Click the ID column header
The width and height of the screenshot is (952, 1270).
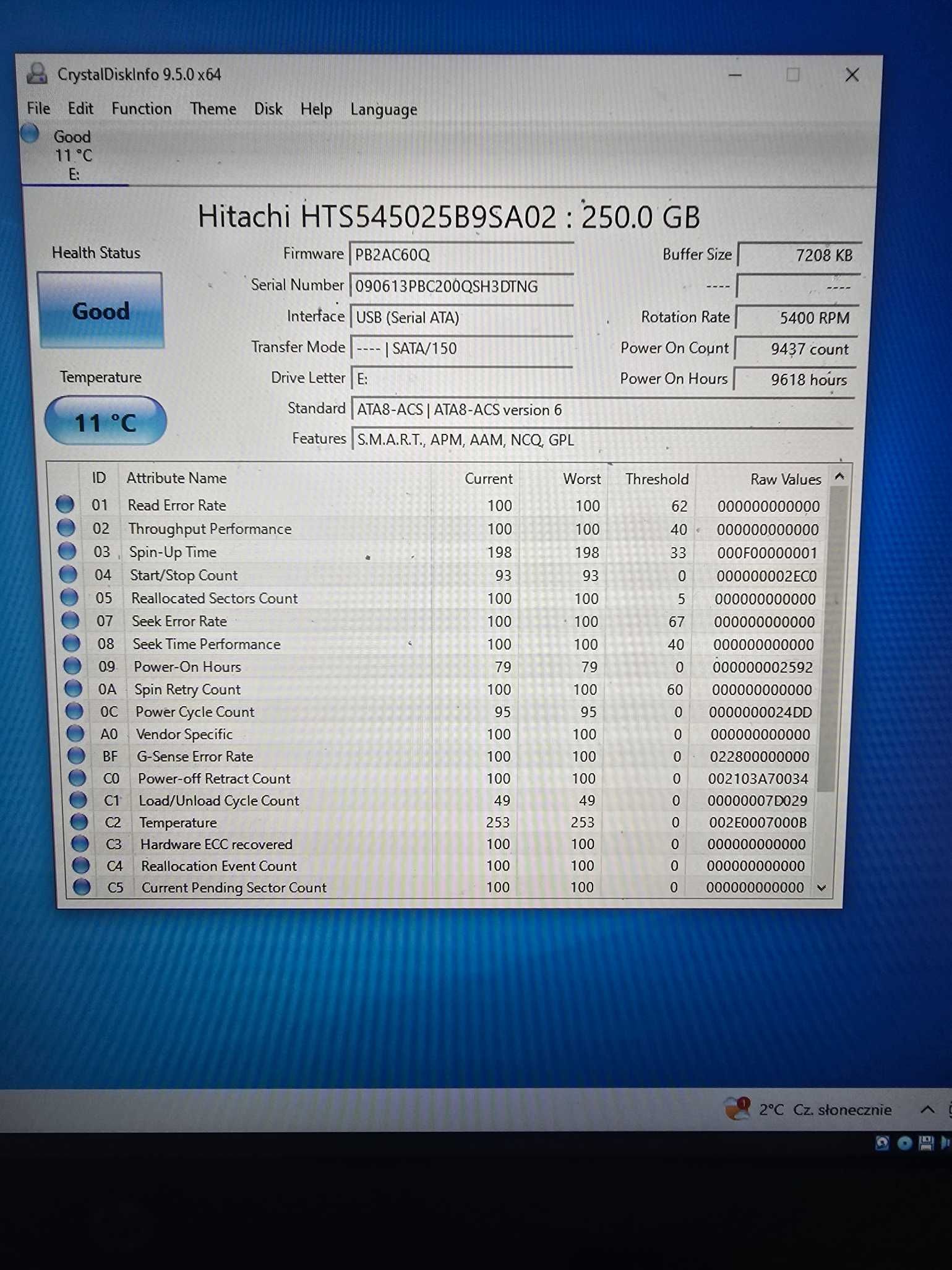click(x=99, y=478)
